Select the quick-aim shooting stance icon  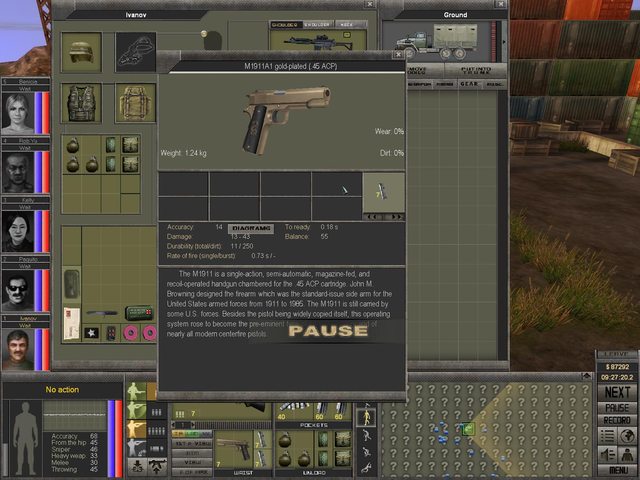(136, 411)
